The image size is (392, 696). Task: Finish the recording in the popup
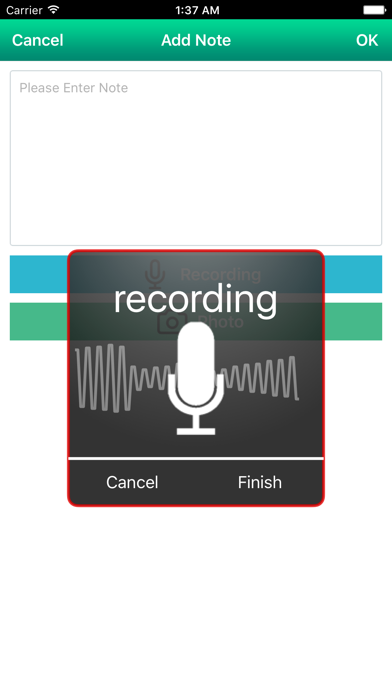260,482
